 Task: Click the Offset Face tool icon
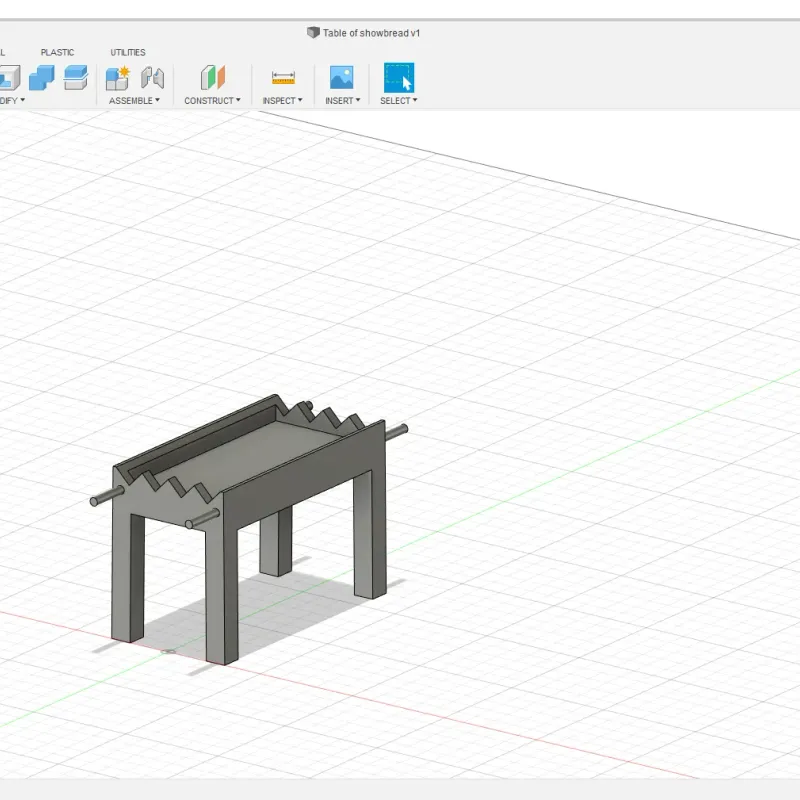[76, 78]
